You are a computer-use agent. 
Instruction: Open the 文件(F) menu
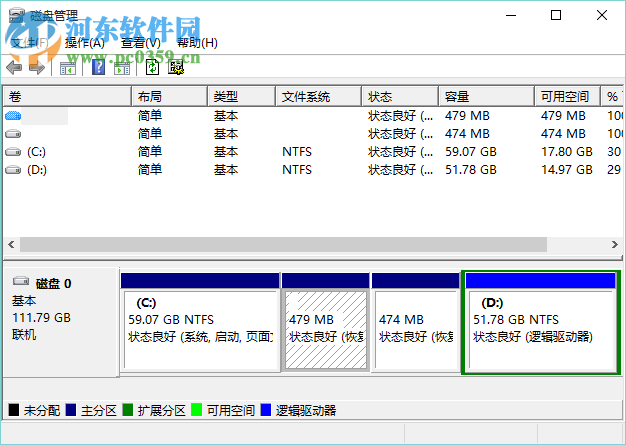(x=29, y=42)
